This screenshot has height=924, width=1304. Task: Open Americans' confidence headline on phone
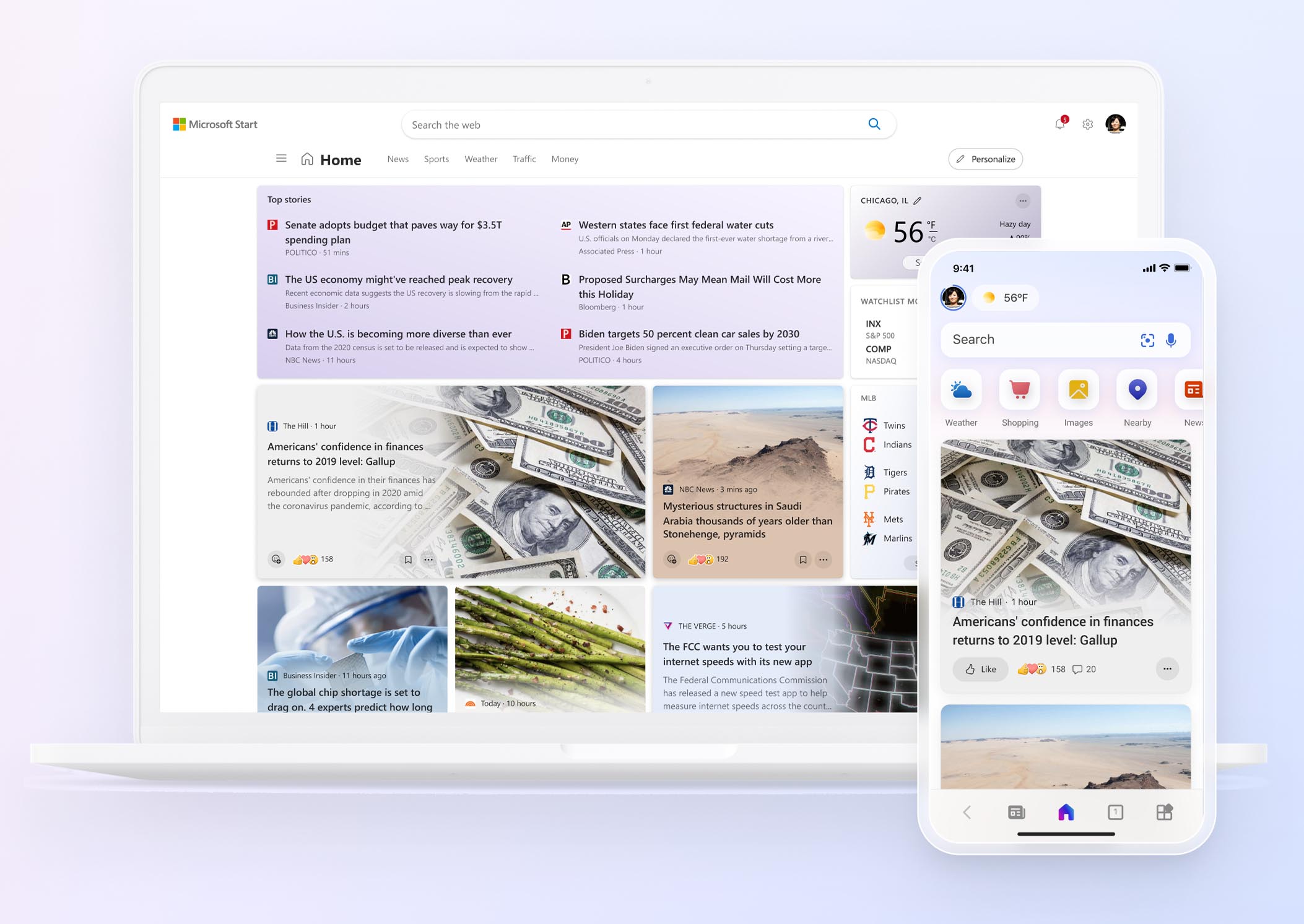pos(1053,631)
